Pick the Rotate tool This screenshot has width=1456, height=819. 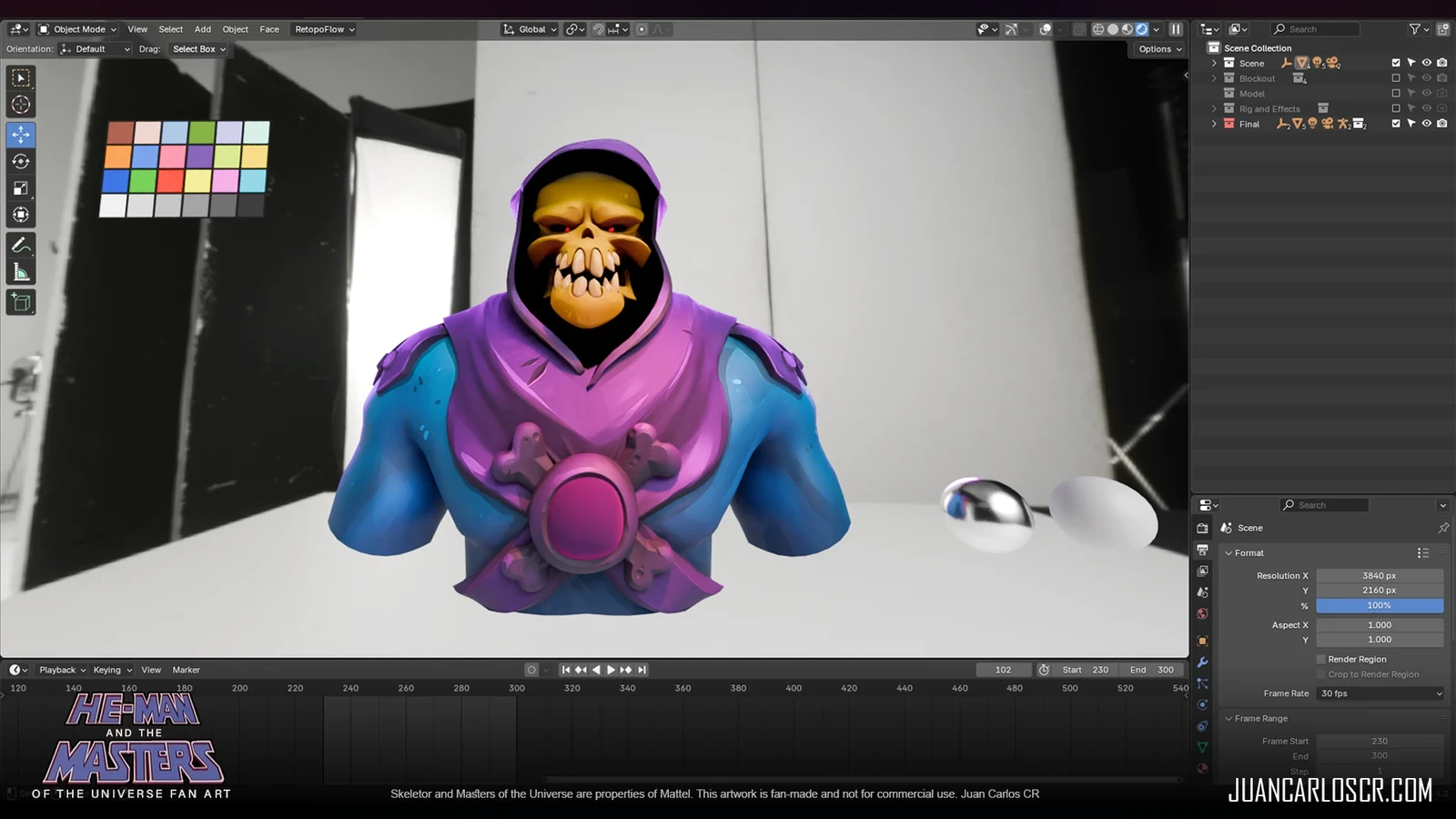pyautogui.click(x=21, y=162)
